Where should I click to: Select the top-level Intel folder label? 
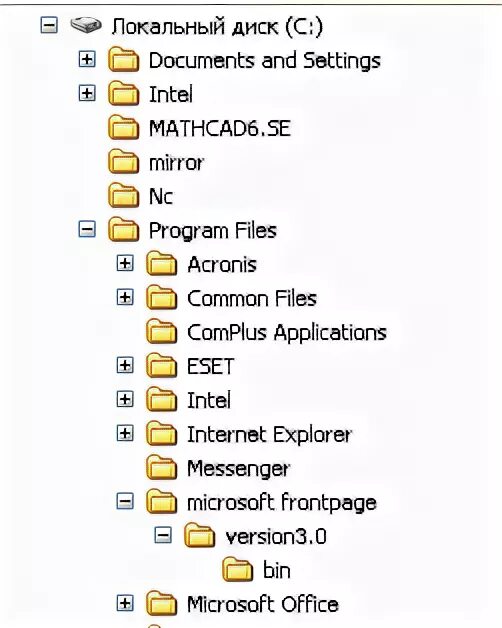click(171, 94)
